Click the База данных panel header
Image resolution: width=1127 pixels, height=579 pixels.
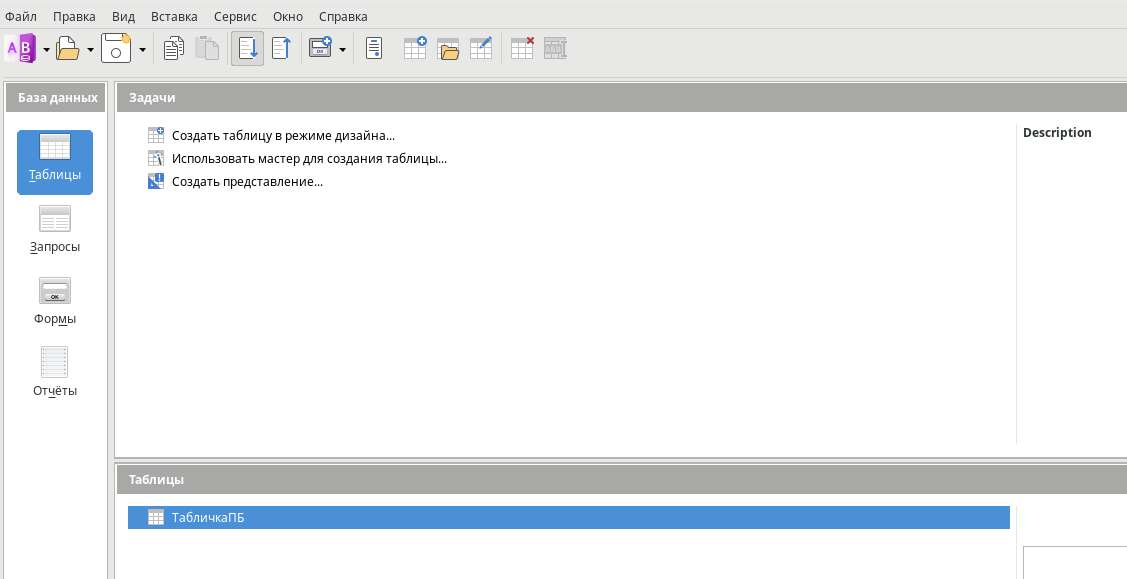tap(55, 97)
